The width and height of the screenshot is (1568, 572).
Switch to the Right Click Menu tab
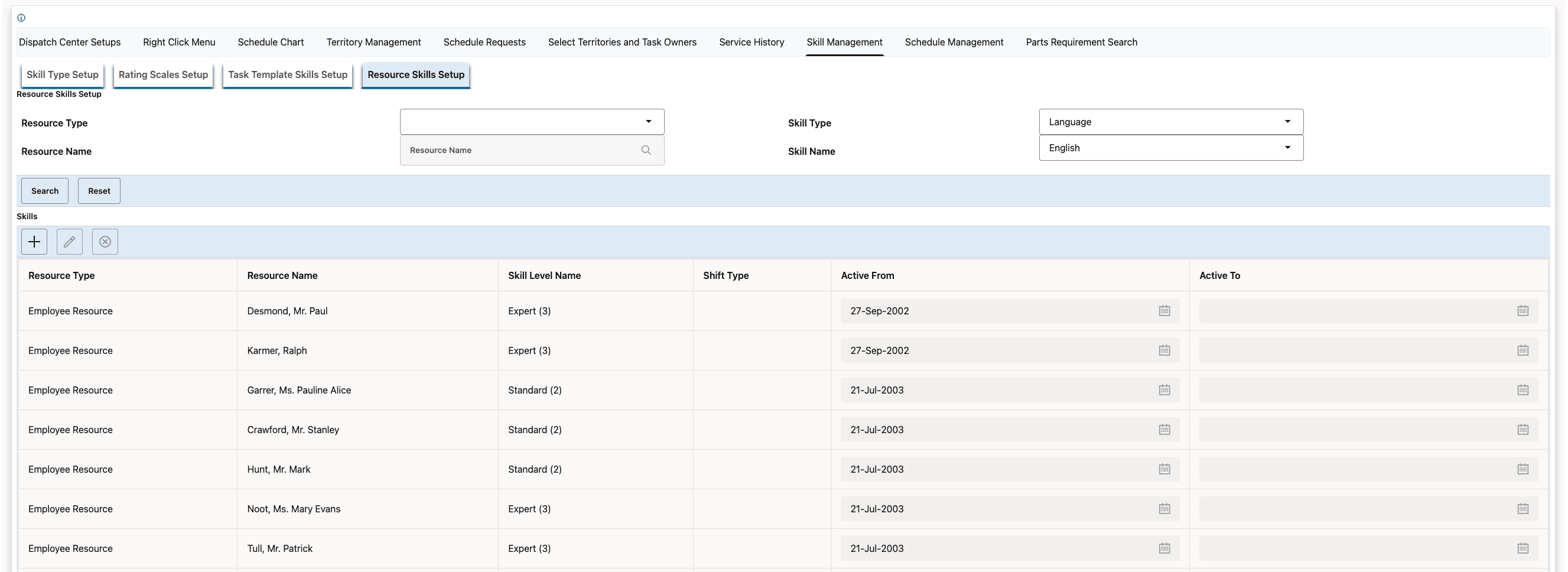(179, 42)
